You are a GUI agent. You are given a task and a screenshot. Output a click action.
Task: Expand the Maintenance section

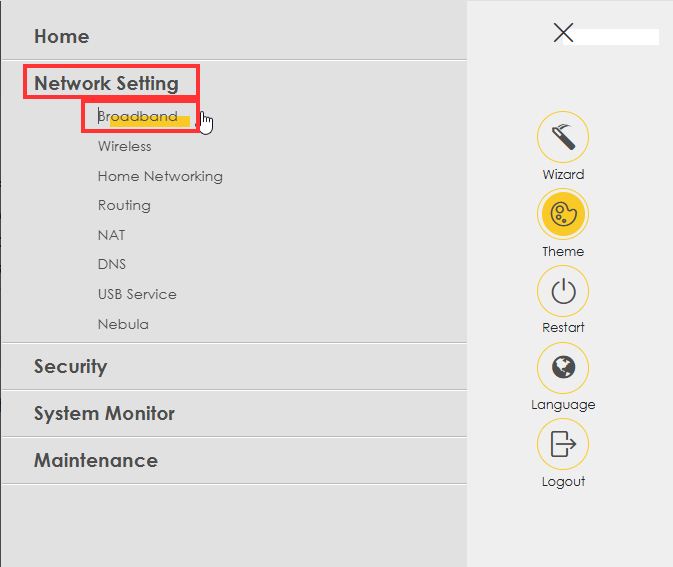(96, 460)
